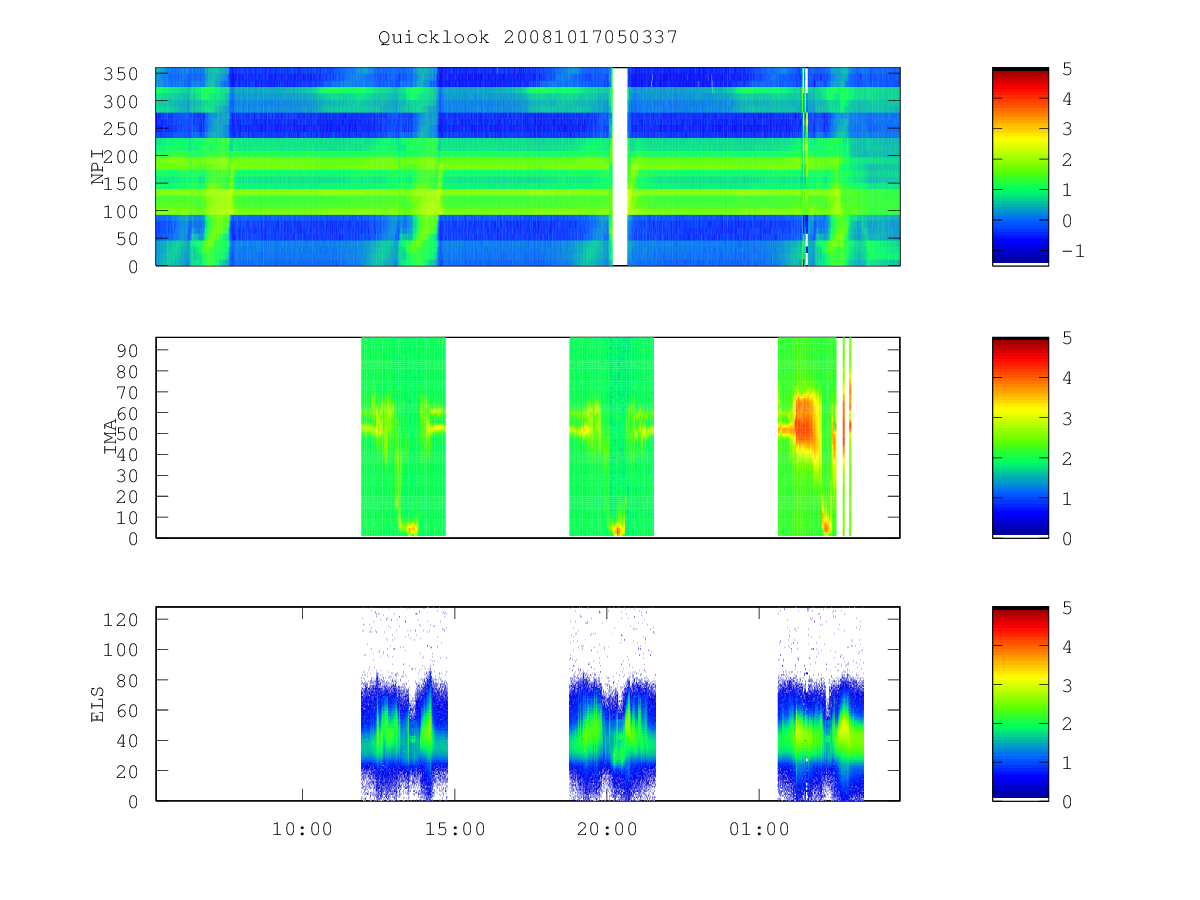Viewport: 1200px width, 900px height.
Task: Click the white data gap in NPI panel
Action: click(620, 167)
